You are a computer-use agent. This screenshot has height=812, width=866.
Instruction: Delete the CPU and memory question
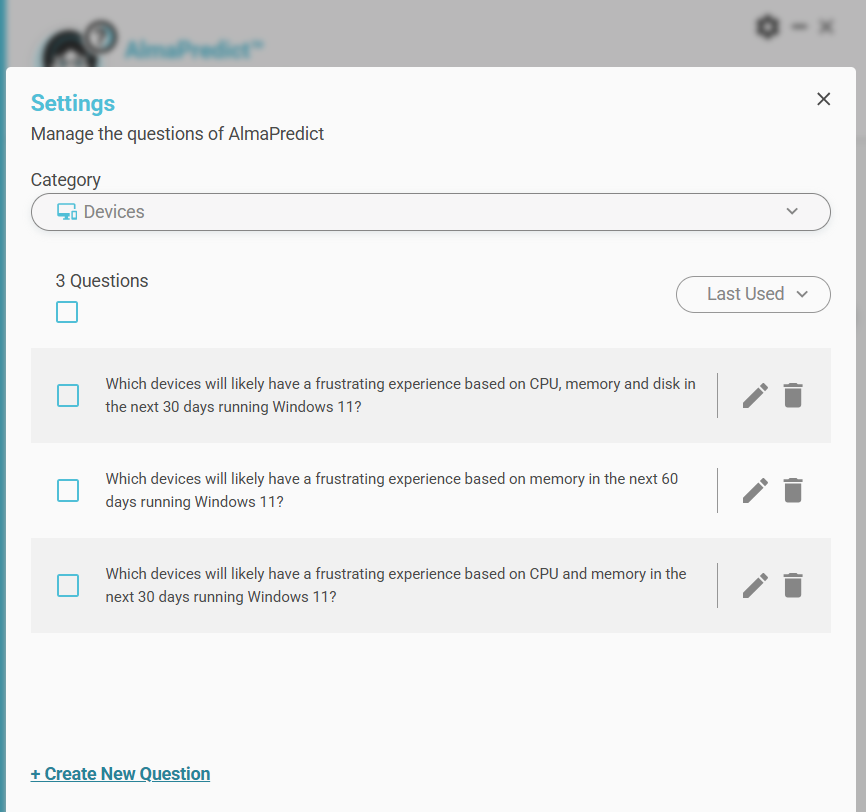pyautogui.click(x=793, y=586)
